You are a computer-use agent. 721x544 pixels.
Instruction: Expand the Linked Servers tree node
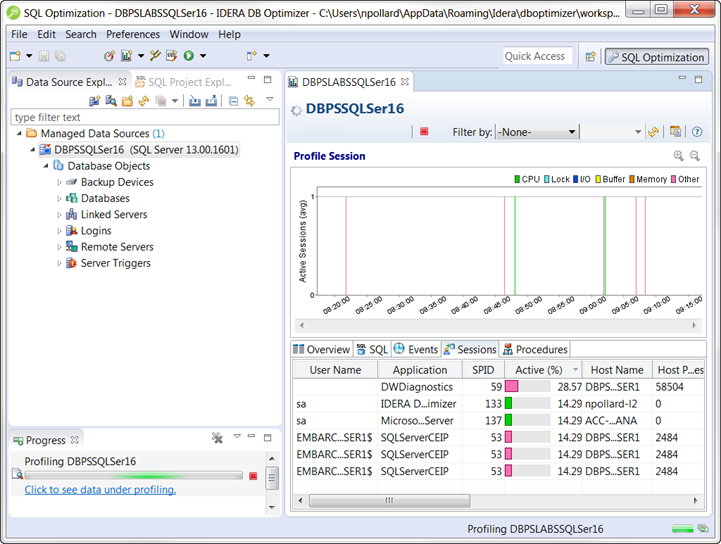[60, 215]
